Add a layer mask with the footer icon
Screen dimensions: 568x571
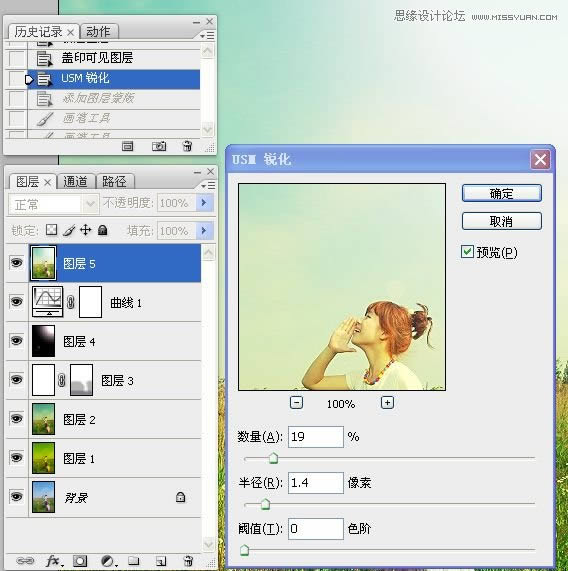pos(80,561)
